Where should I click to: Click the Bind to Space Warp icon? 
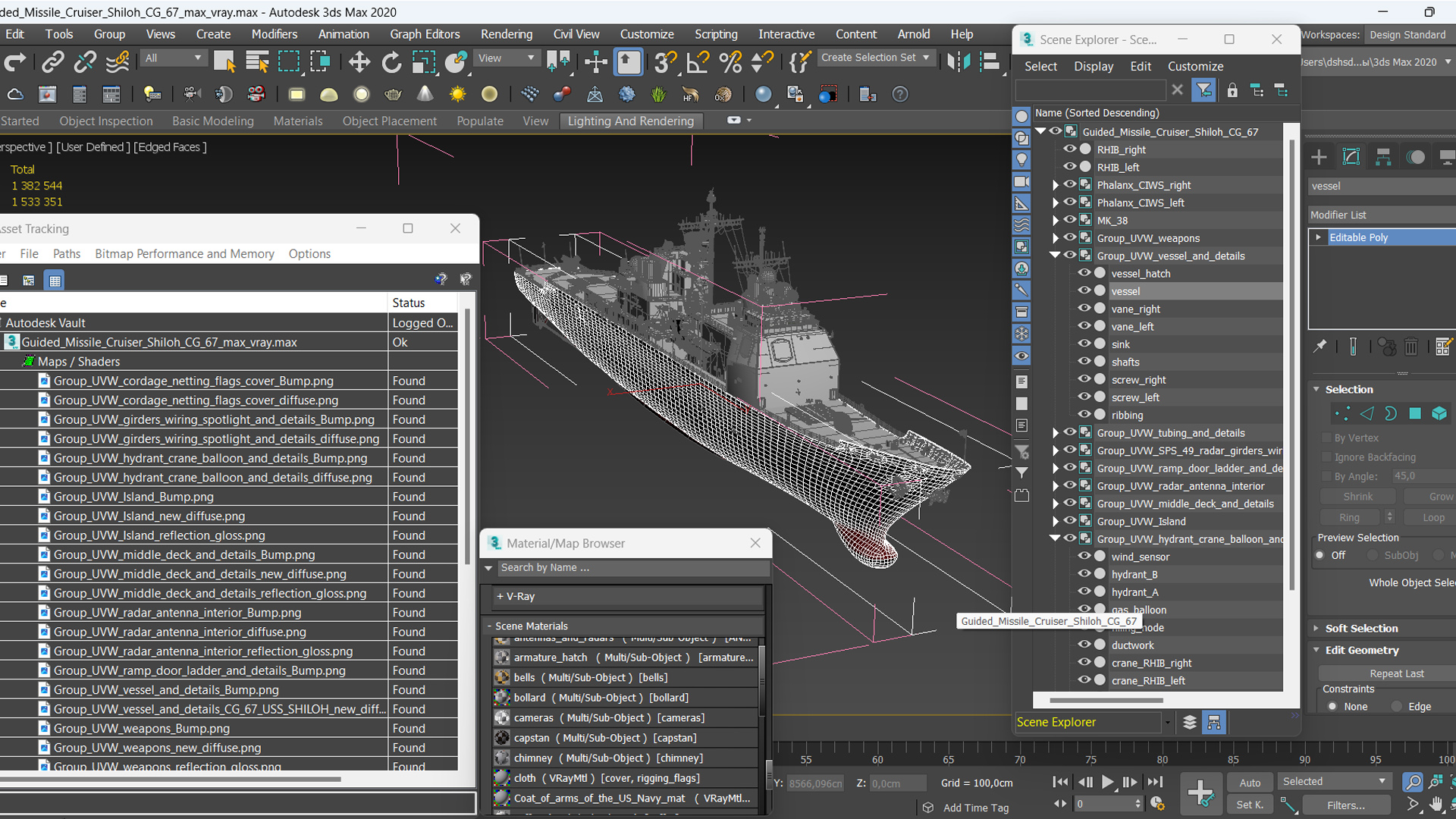pos(118,62)
